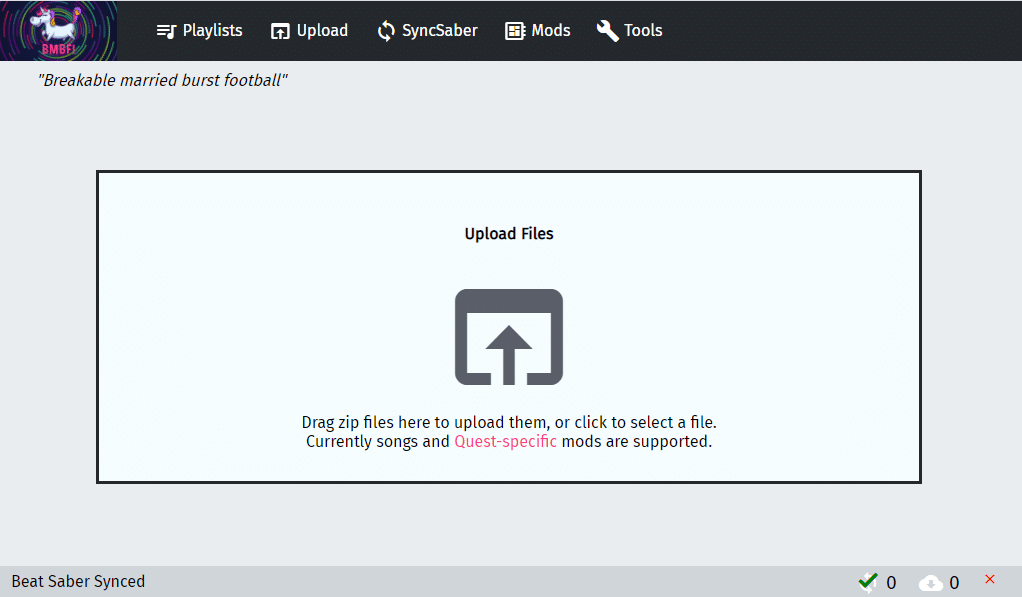
Task: Switch to the Mods tab
Action: (x=538, y=31)
